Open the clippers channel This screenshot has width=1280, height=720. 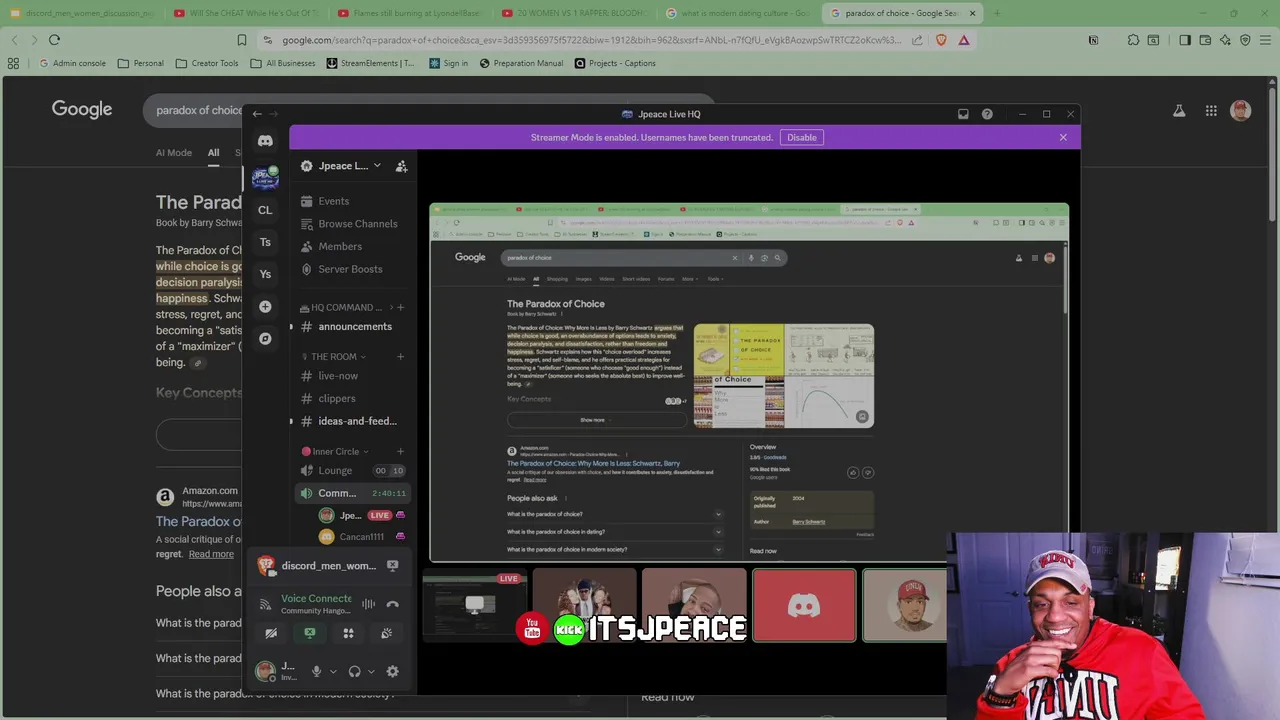(352, 398)
